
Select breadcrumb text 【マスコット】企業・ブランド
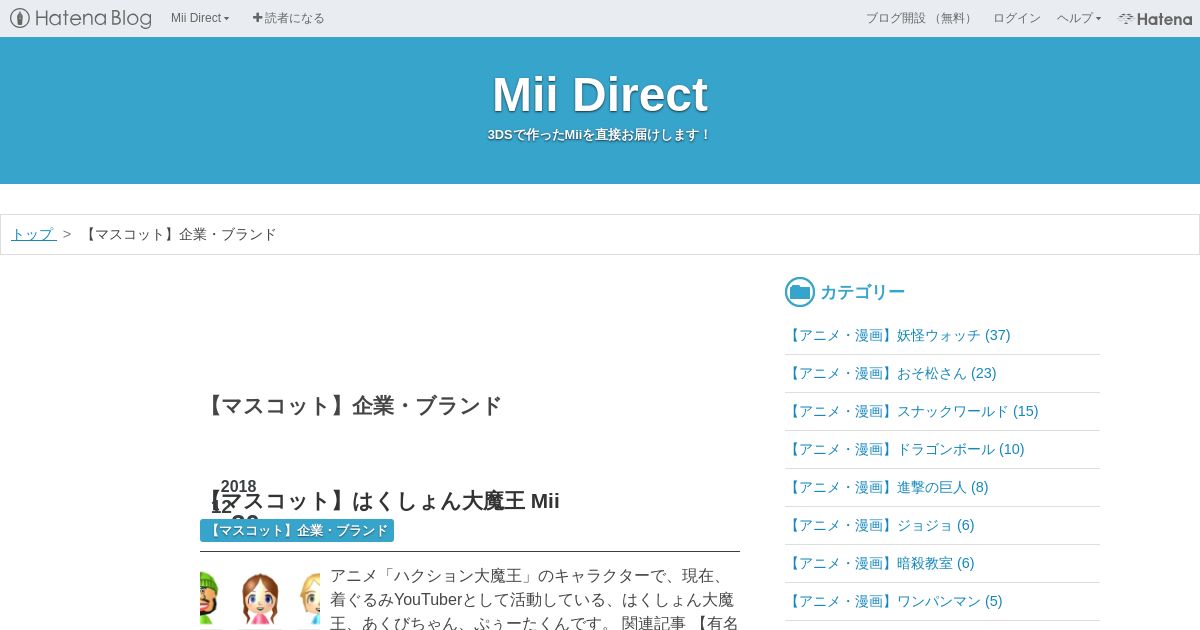(179, 234)
